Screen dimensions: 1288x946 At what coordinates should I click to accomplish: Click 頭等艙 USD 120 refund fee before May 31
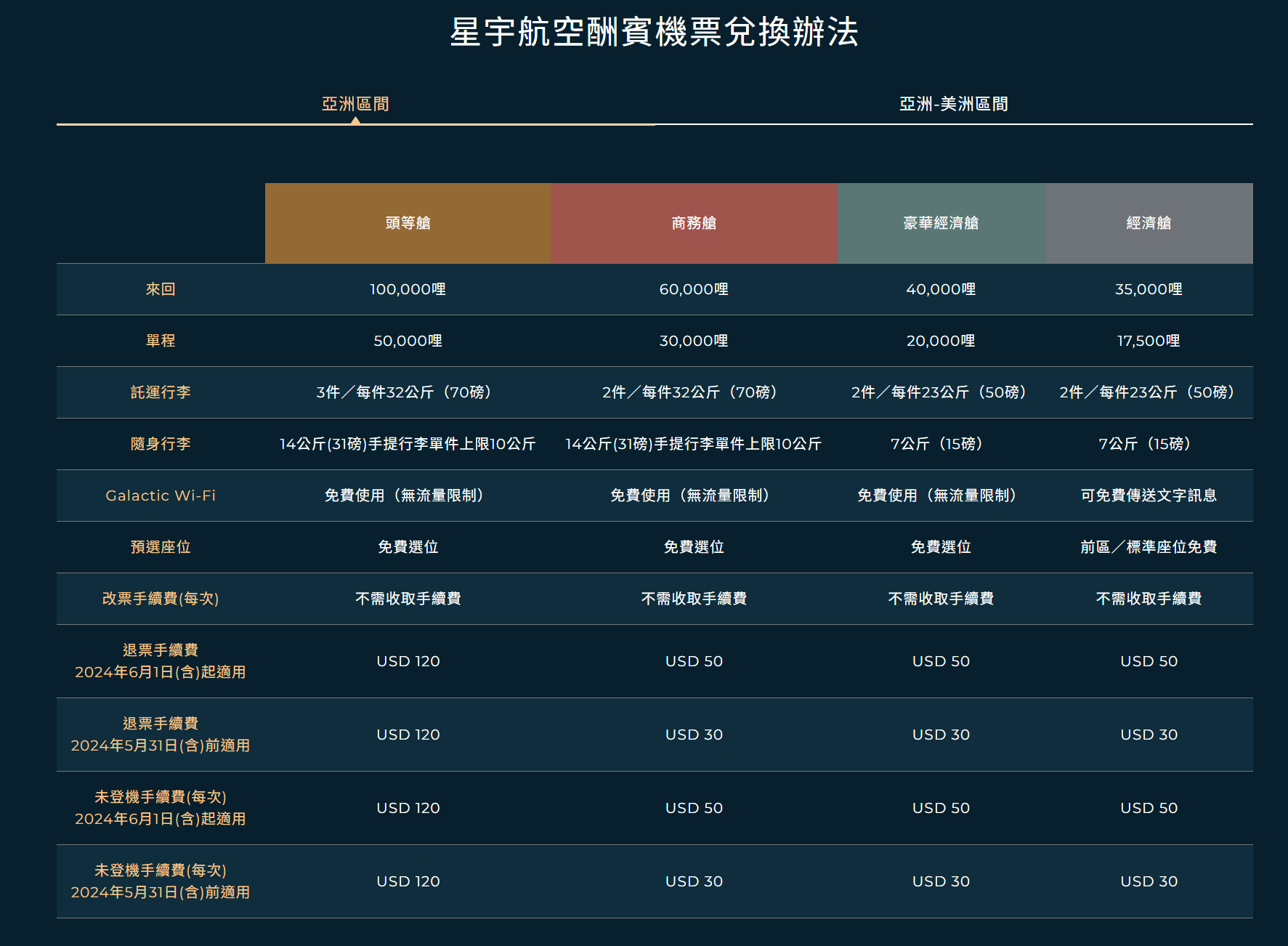408,735
